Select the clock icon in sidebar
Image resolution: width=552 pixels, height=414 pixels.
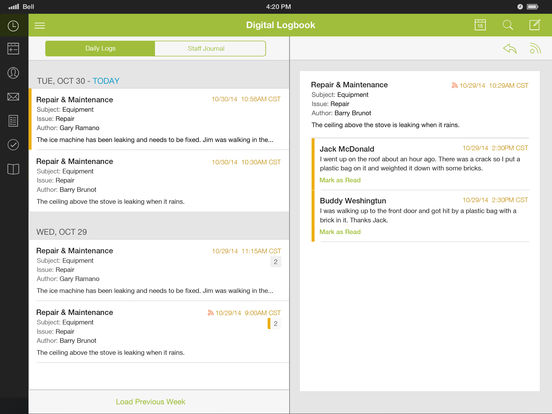tap(13, 26)
